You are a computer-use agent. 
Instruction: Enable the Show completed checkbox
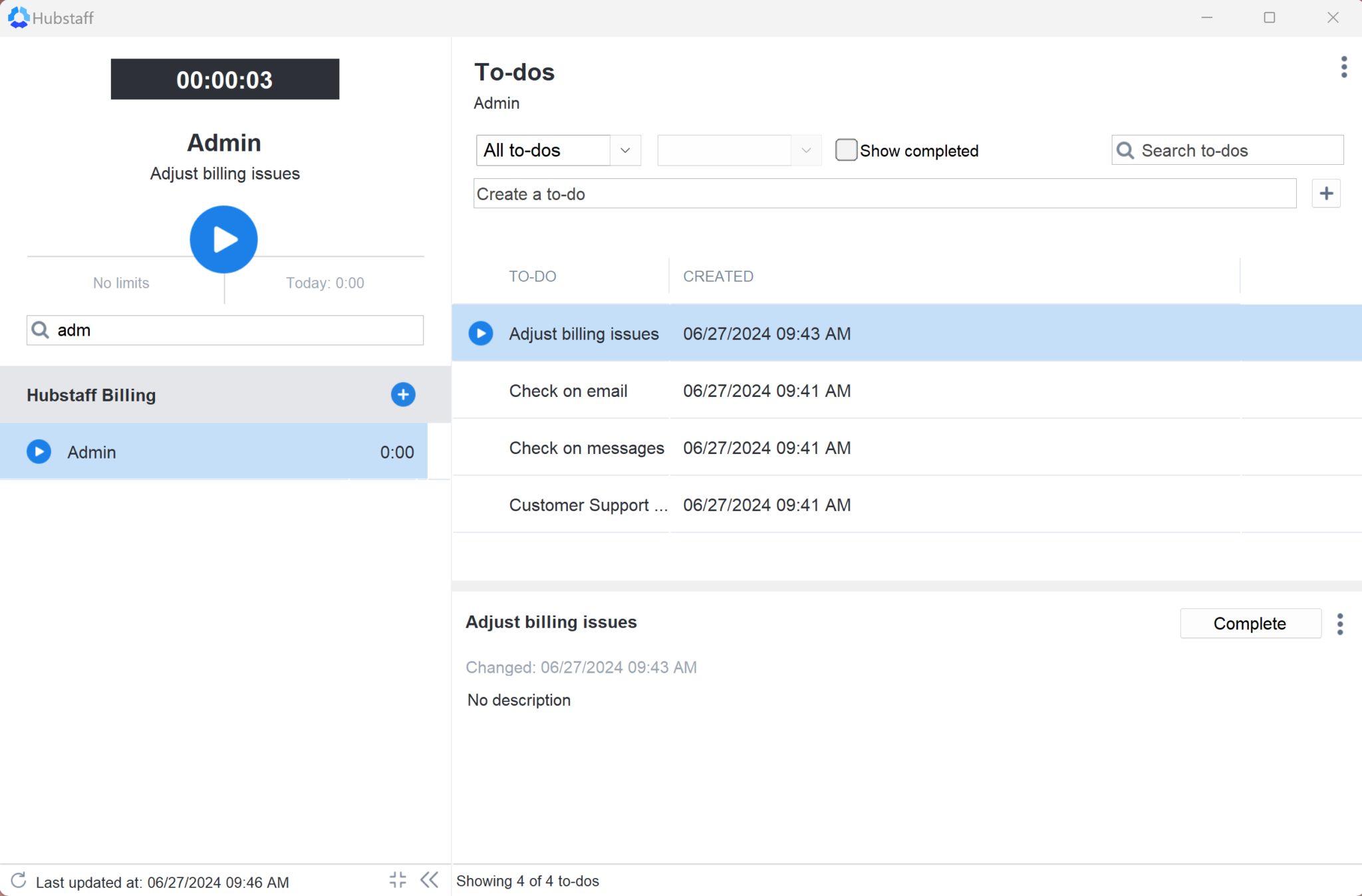(845, 150)
